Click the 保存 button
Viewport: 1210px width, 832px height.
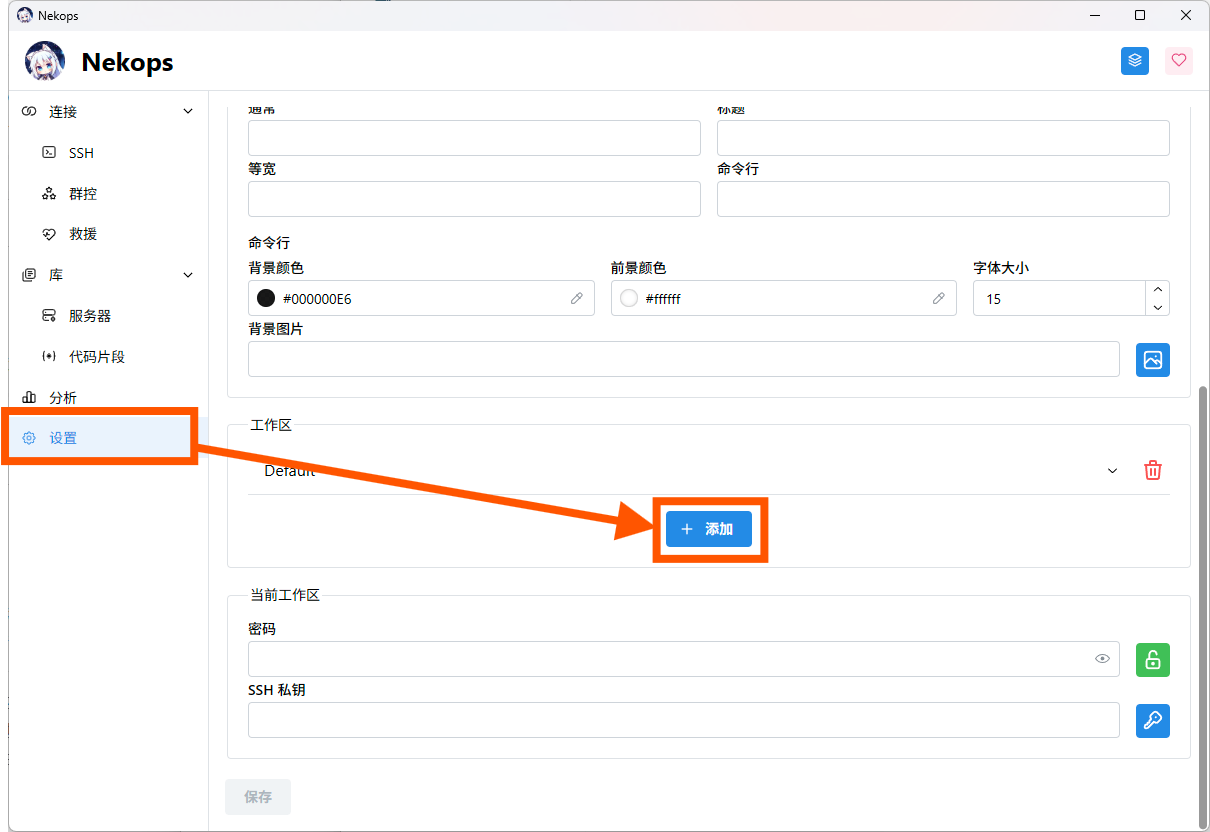pos(258,797)
